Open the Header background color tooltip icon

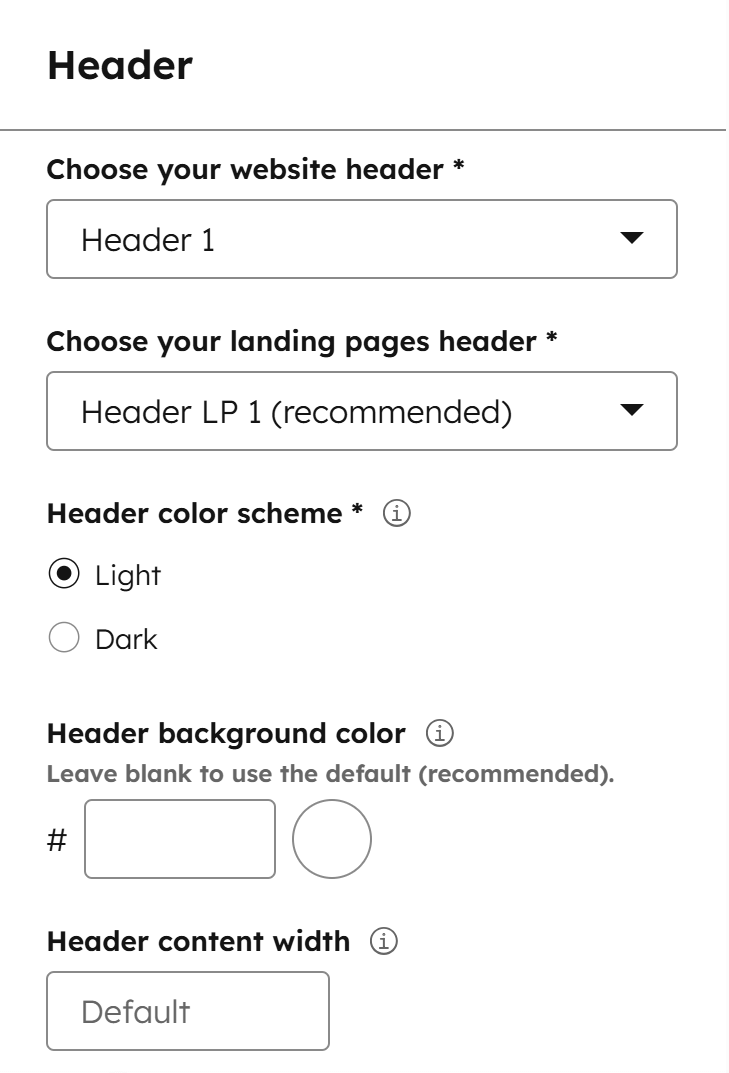point(440,733)
